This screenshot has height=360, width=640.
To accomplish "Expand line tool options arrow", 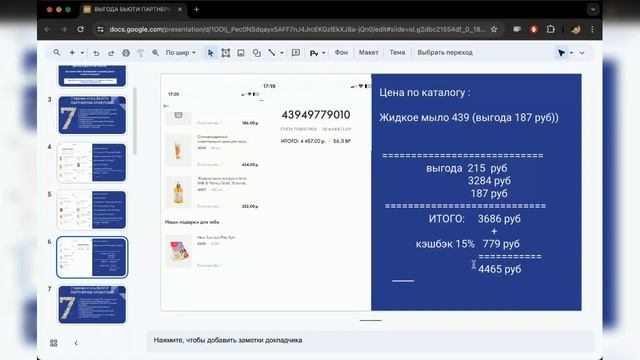I will (282, 53).
